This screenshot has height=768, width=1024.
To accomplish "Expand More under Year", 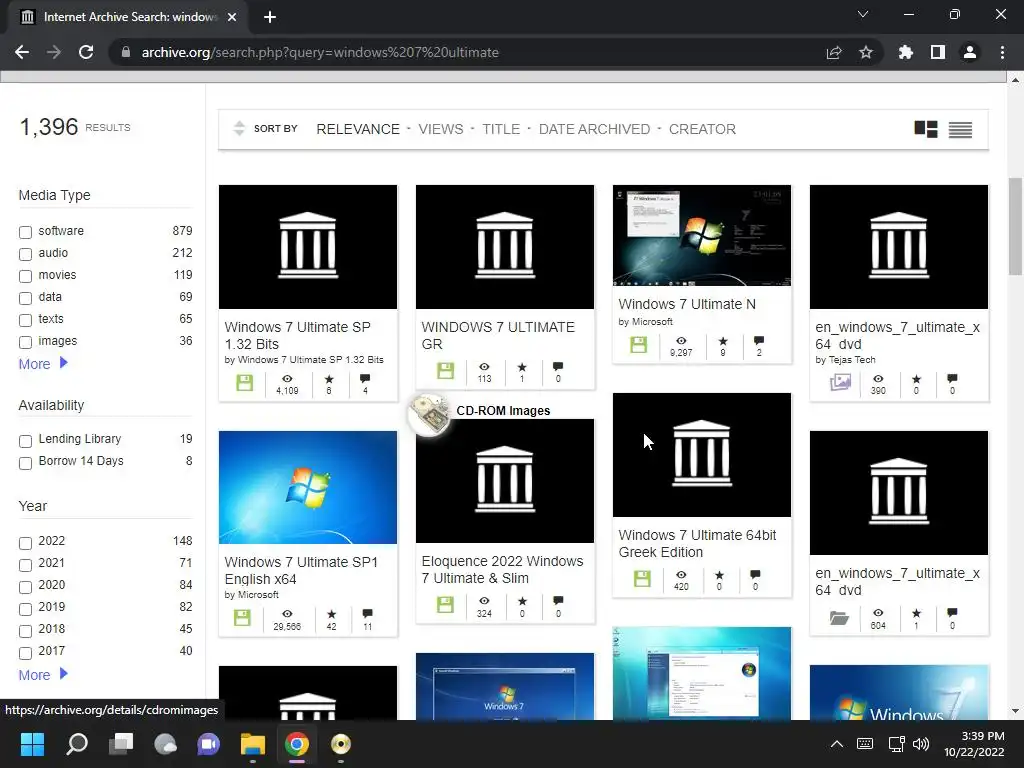I will (x=43, y=675).
